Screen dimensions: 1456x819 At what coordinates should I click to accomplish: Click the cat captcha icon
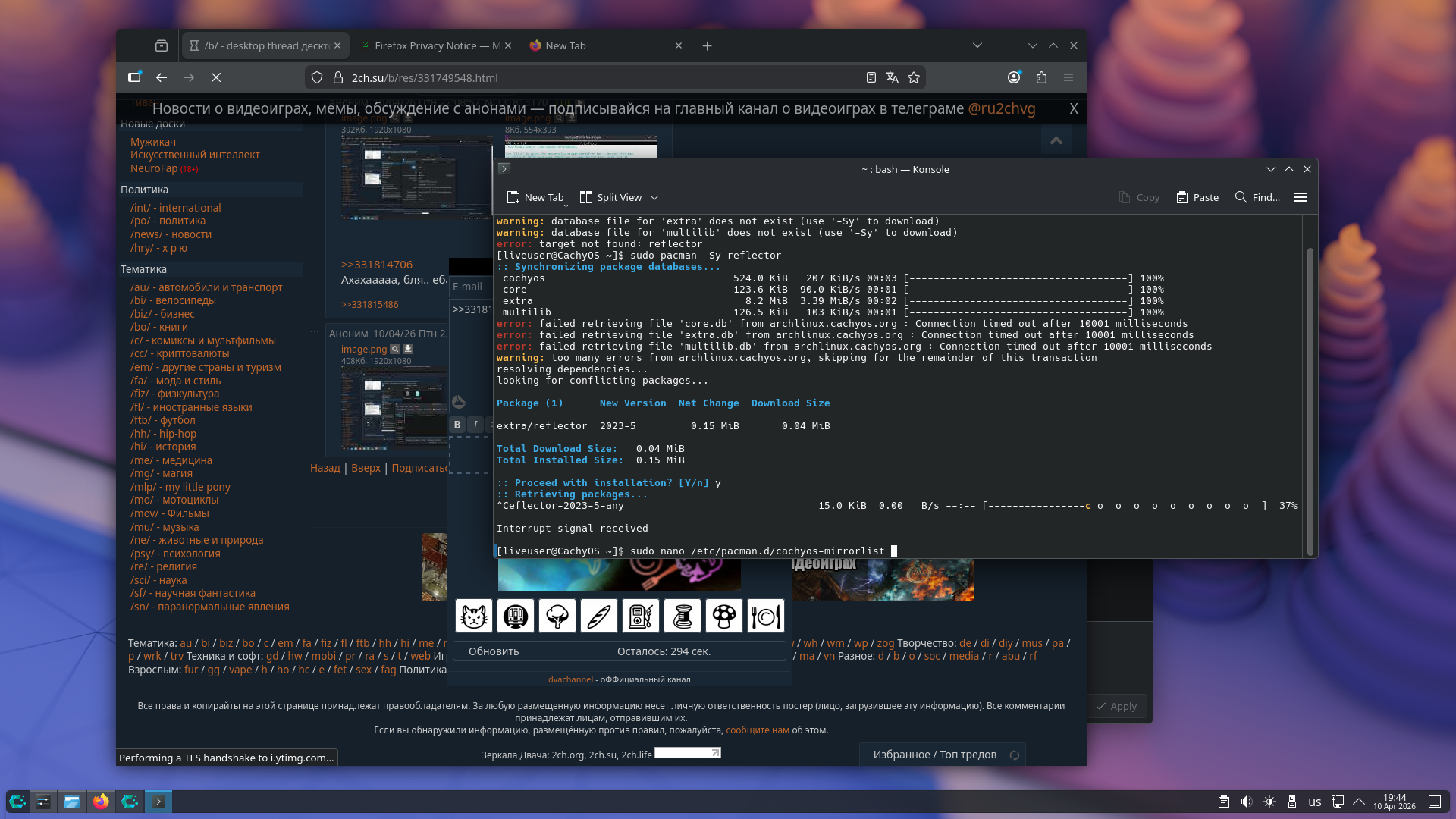[474, 616]
